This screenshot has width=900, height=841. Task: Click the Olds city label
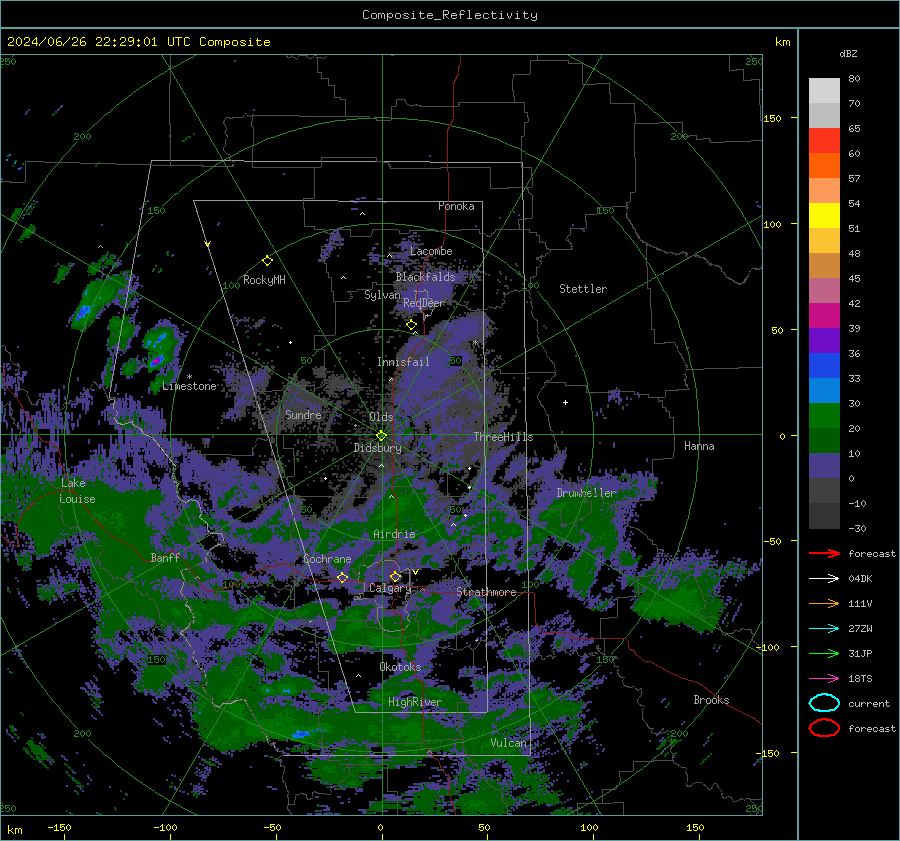[x=381, y=417]
